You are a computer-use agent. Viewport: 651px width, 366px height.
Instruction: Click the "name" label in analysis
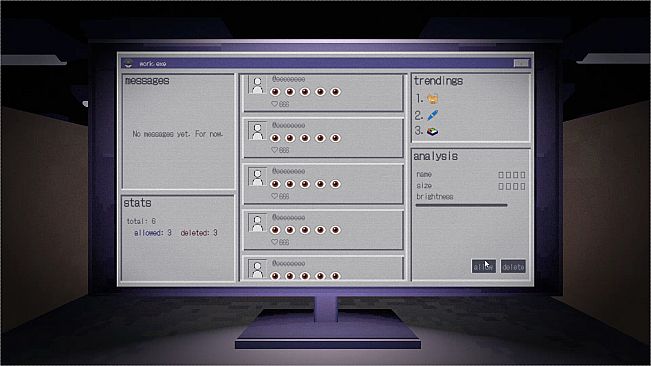pyautogui.click(x=424, y=174)
